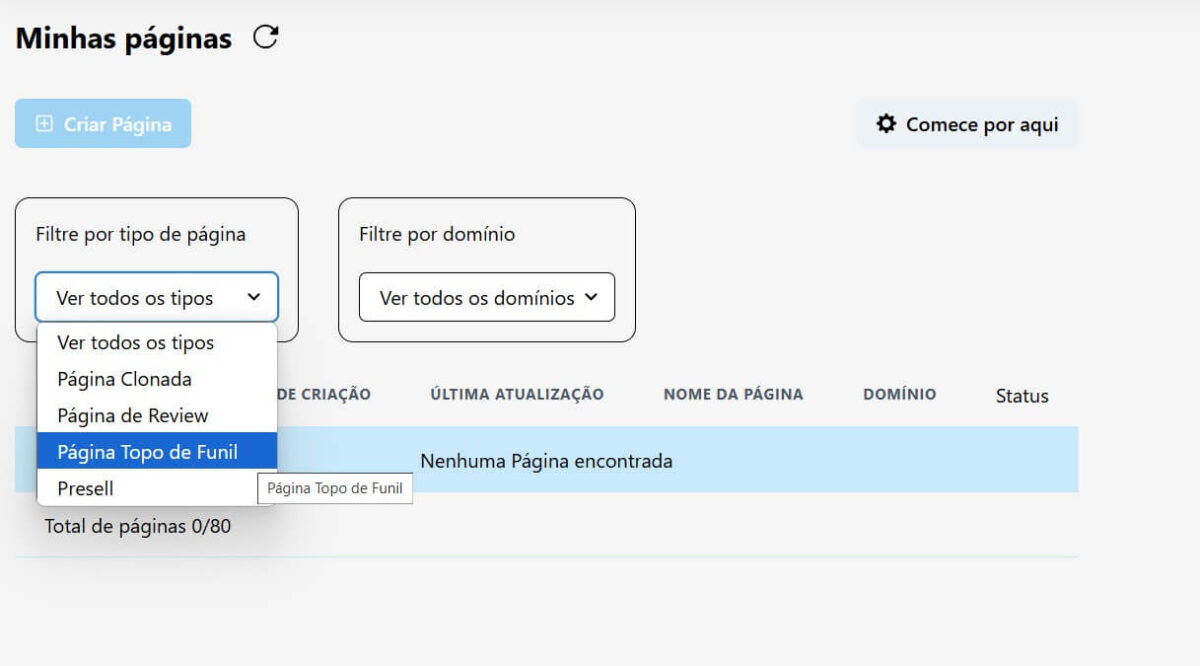
Task: Click the 'Status' column header
Action: (1021, 395)
